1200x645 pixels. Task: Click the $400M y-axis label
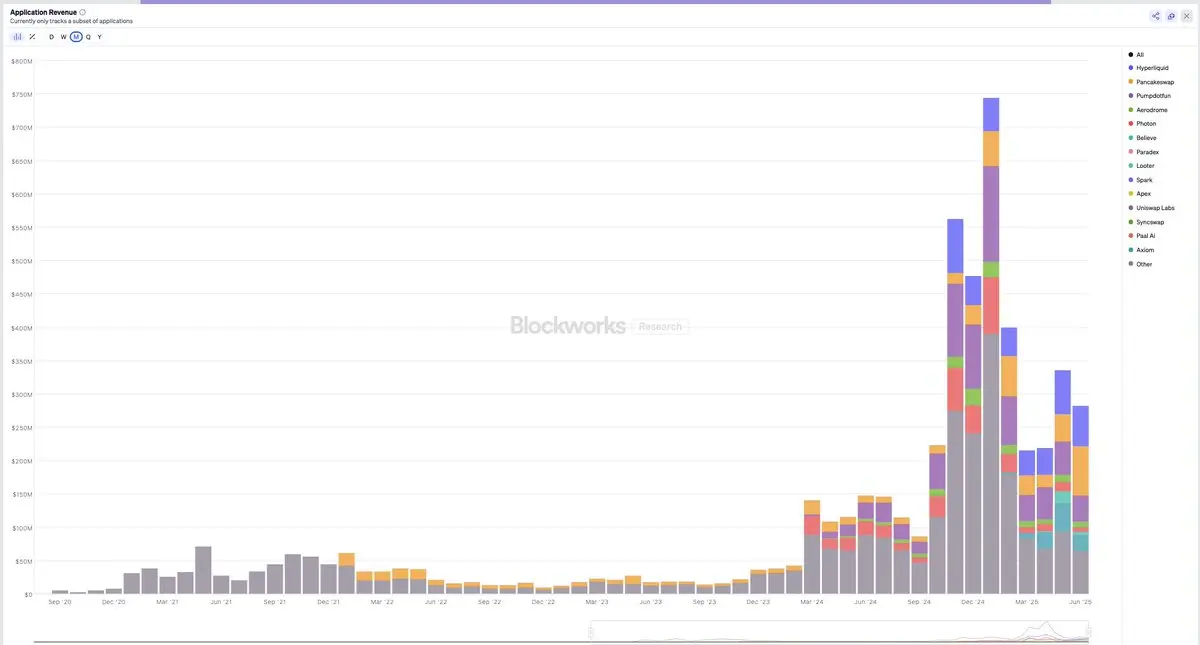(20, 328)
